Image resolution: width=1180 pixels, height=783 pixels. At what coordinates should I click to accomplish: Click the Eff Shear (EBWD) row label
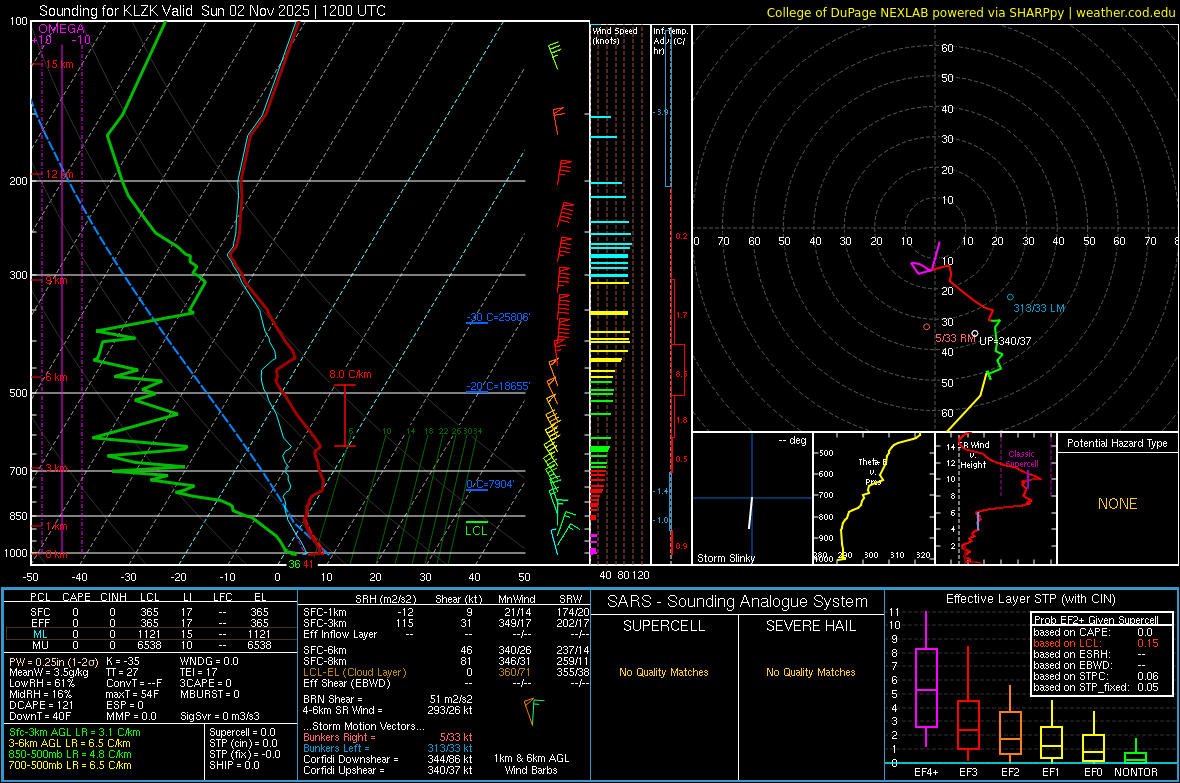pyautogui.click(x=347, y=683)
